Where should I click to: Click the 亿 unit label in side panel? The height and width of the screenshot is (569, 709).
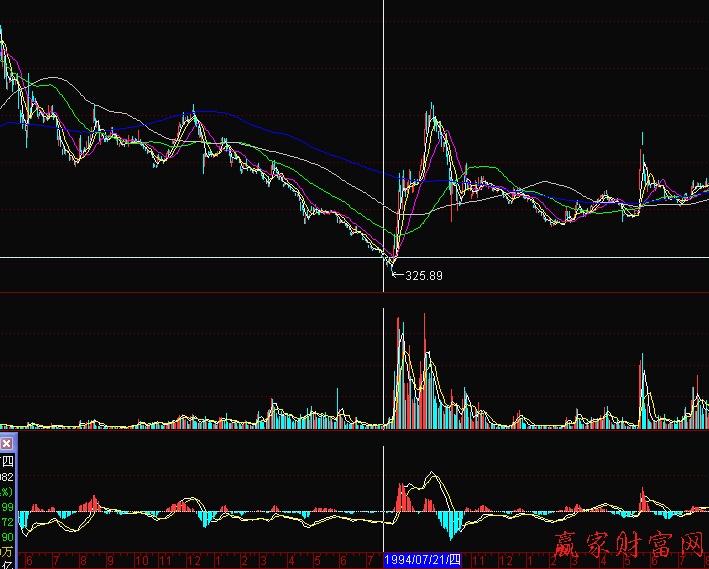tap(7, 564)
